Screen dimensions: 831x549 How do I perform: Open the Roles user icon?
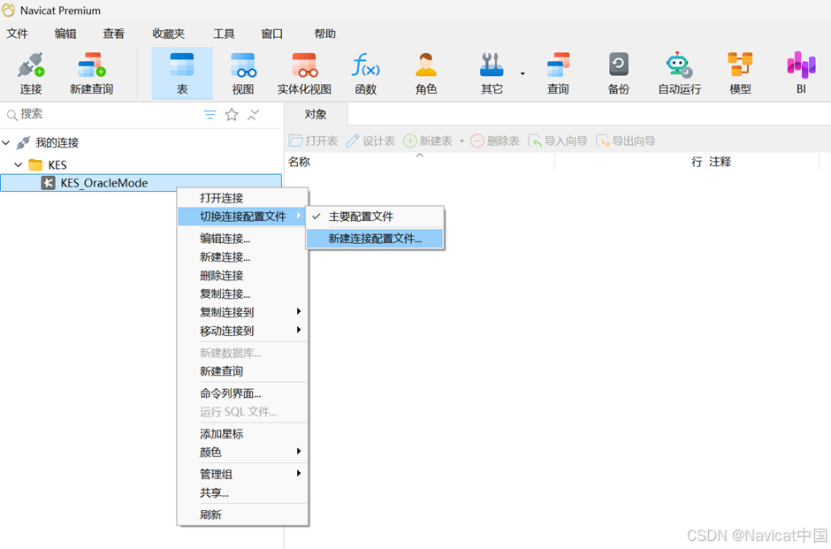point(426,73)
